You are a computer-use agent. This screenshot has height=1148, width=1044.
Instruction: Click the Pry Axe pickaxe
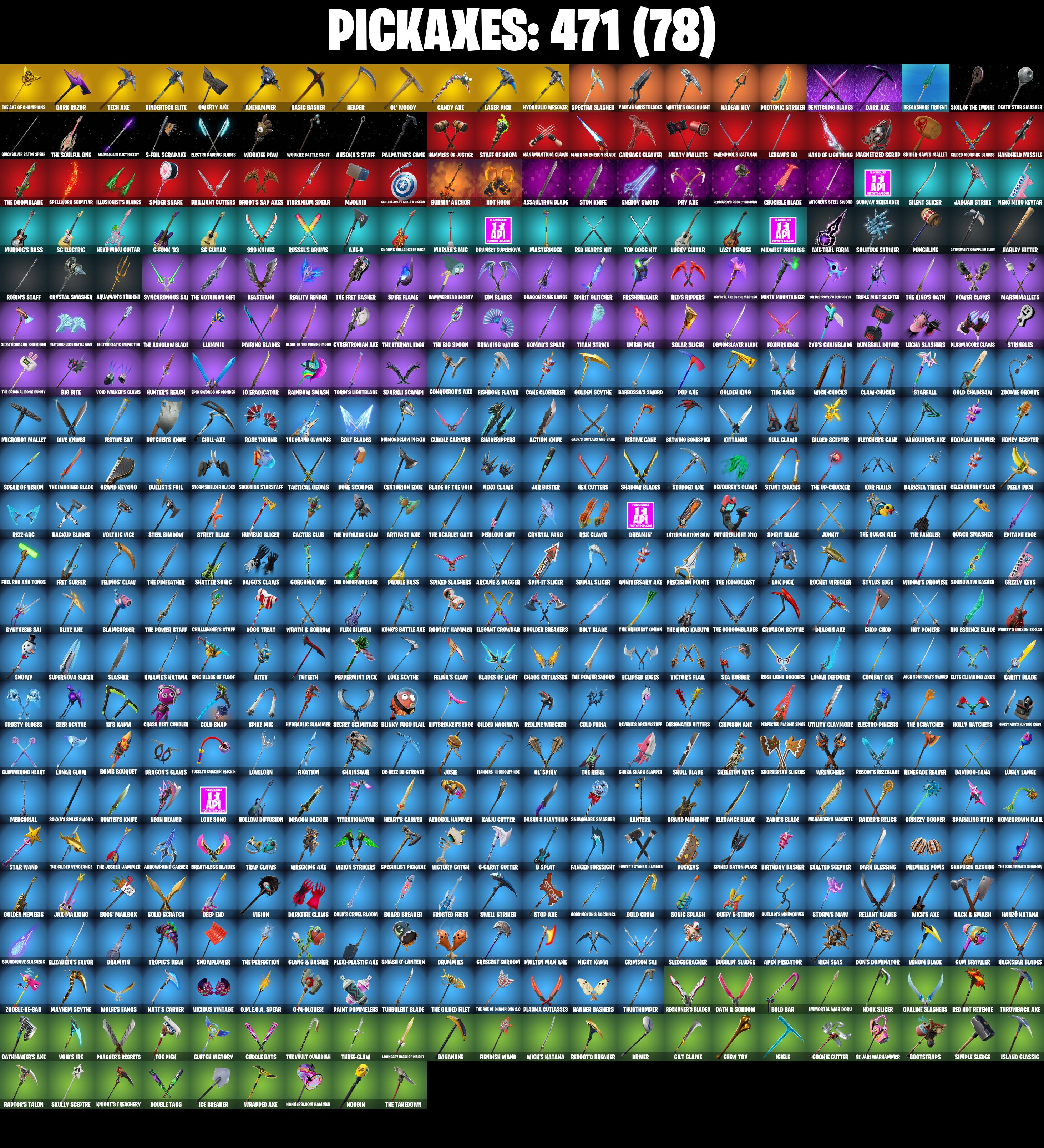point(688,183)
